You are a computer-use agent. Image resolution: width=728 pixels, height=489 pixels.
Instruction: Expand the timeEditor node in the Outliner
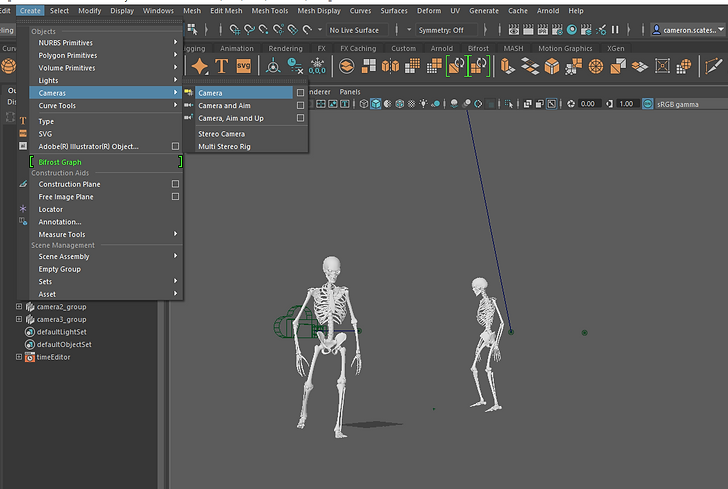point(19,357)
